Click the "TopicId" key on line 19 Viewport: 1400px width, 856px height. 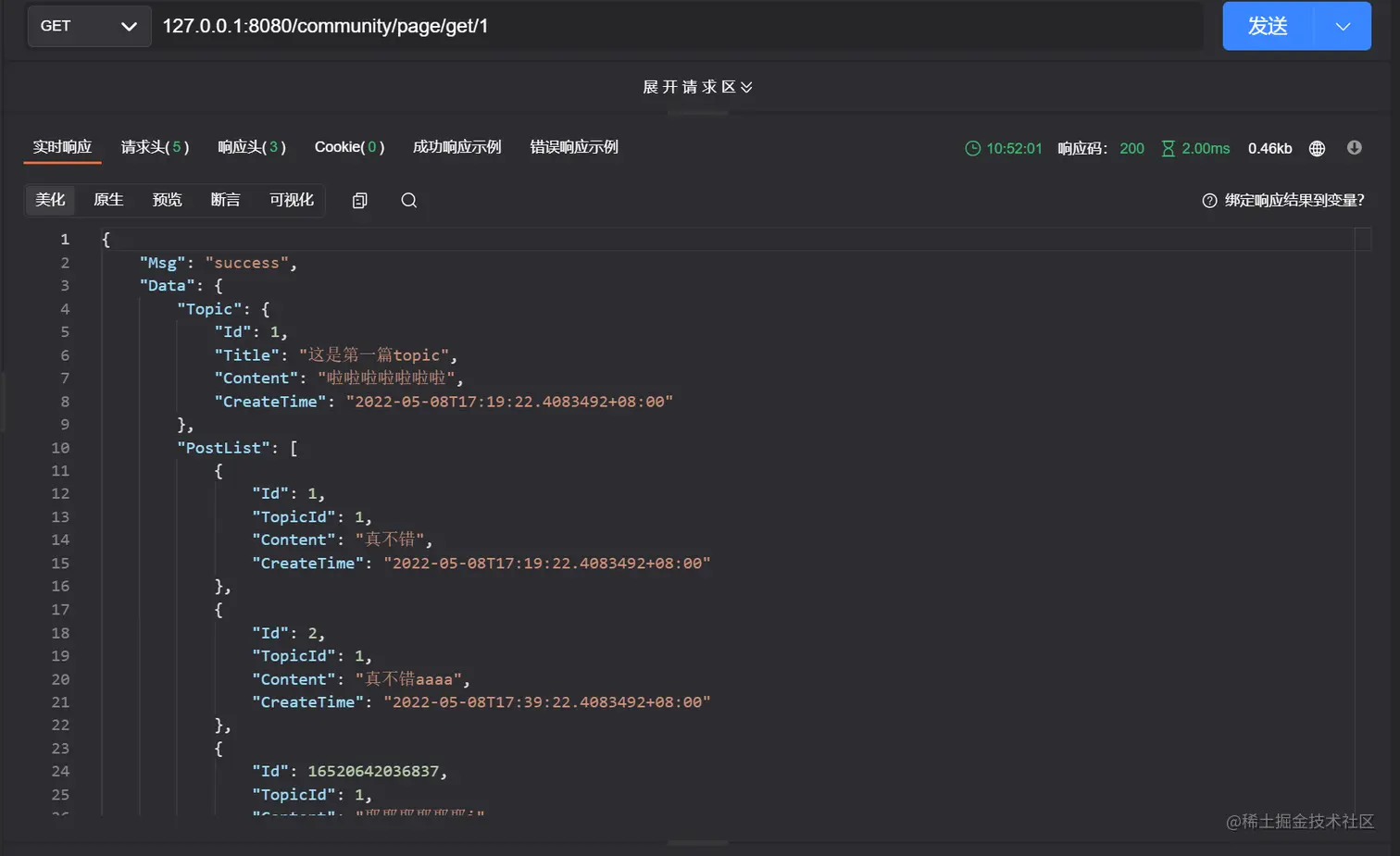(294, 656)
